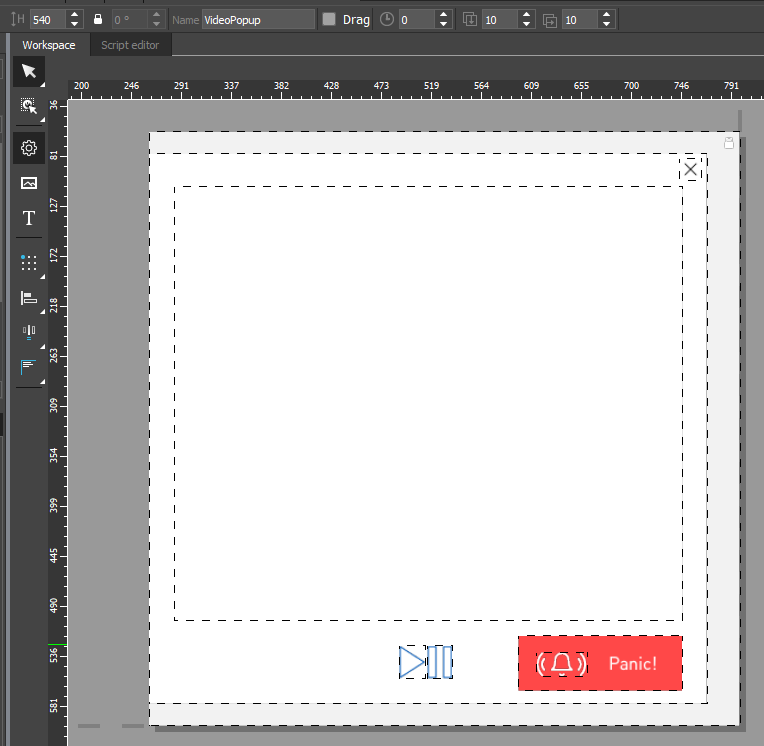Switch to the Script editor tab

click(x=130, y=45)
